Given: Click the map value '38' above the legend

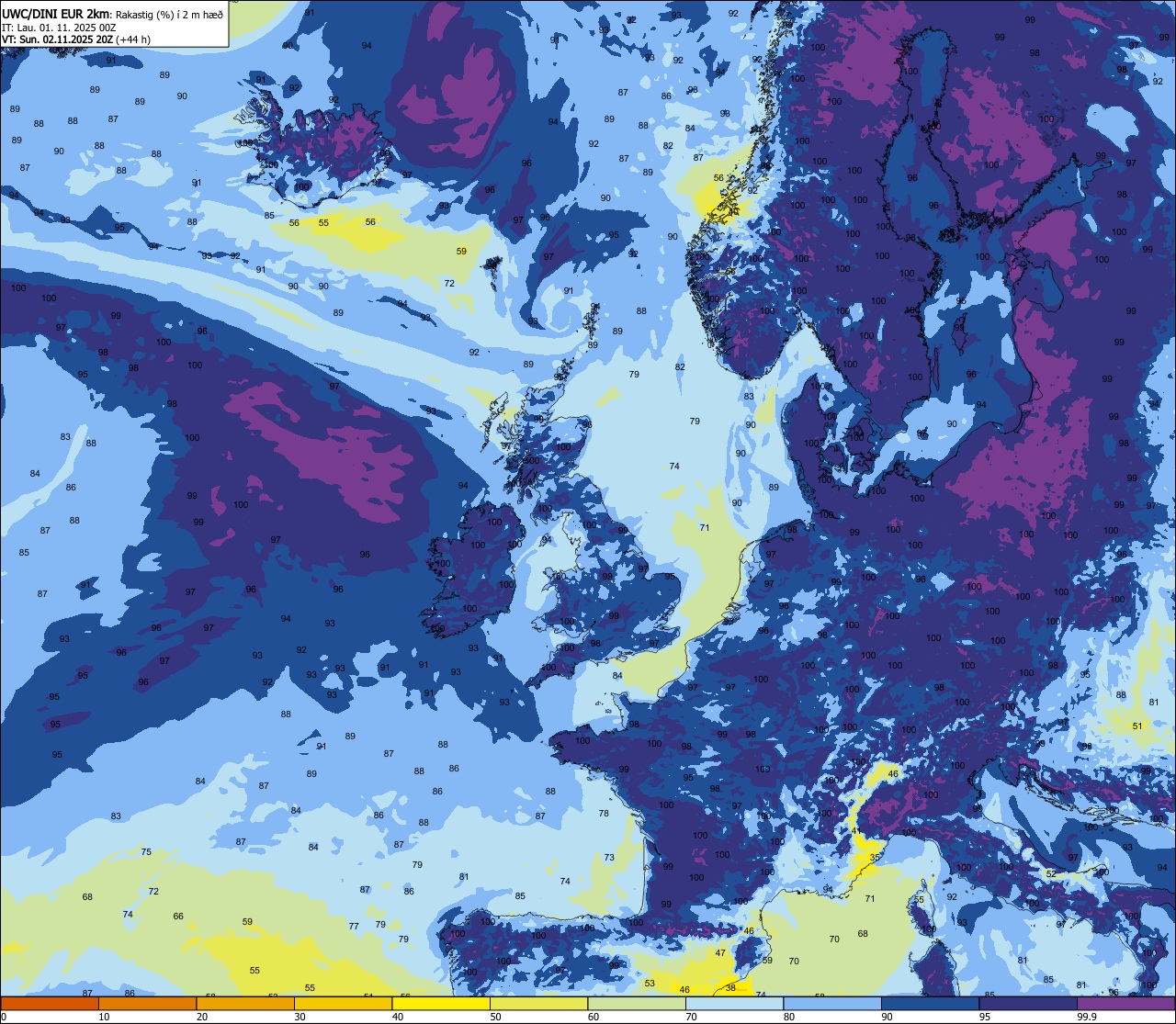Looking at the screenshot, I should 730,987.
